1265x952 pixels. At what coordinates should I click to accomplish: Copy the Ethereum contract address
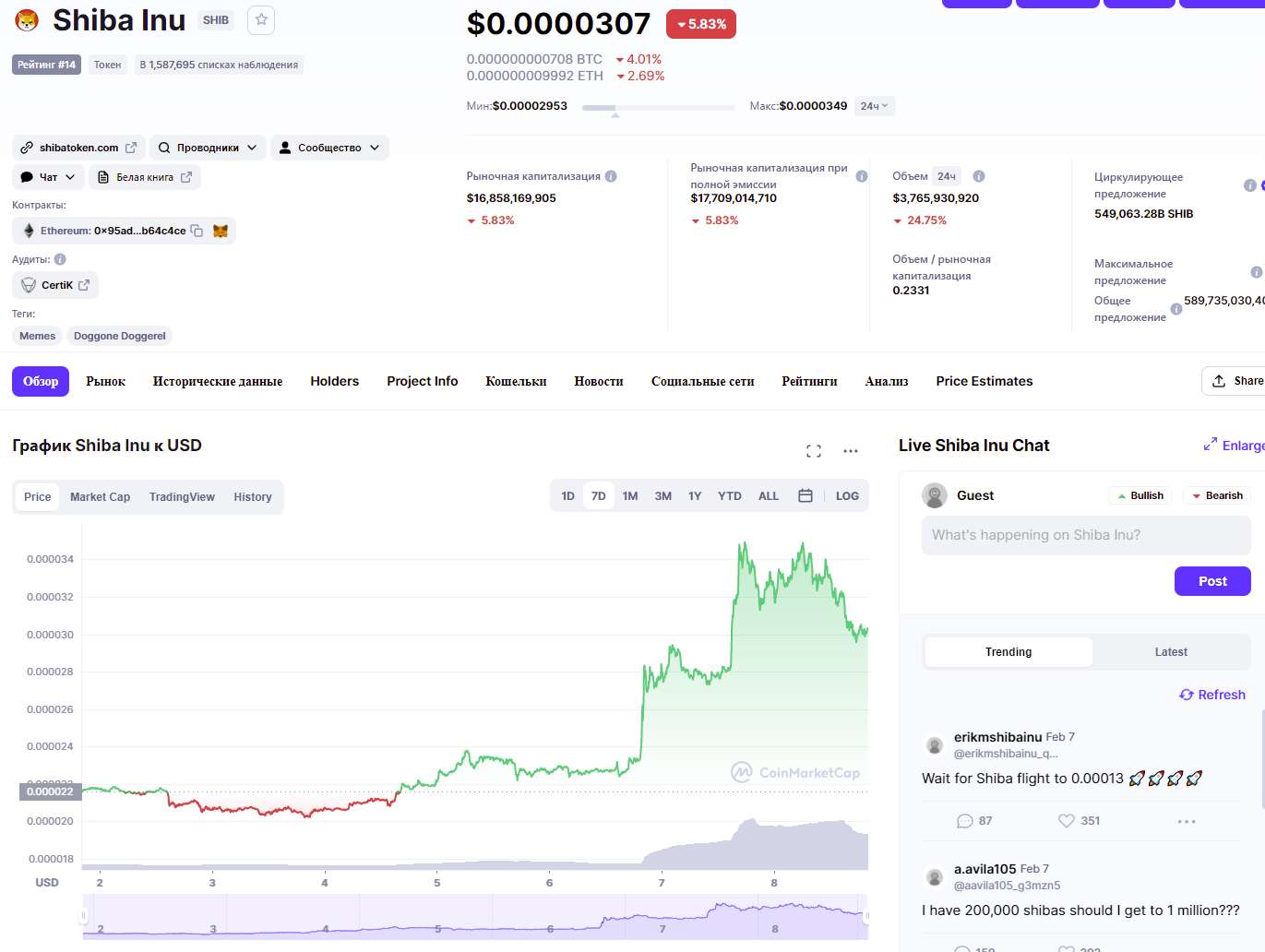point(197,231)
